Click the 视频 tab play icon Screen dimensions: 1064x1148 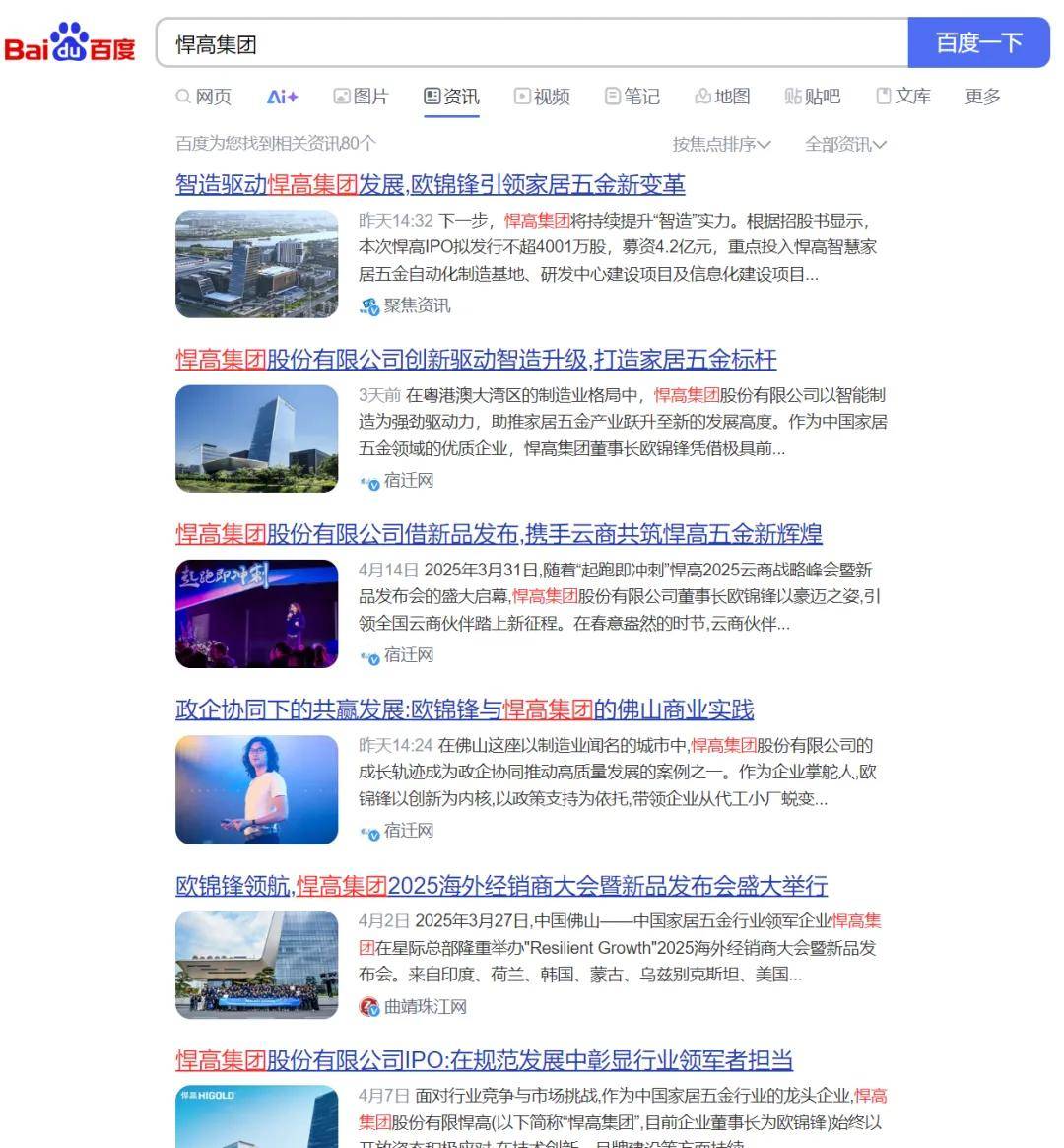(x=522, y=96)
